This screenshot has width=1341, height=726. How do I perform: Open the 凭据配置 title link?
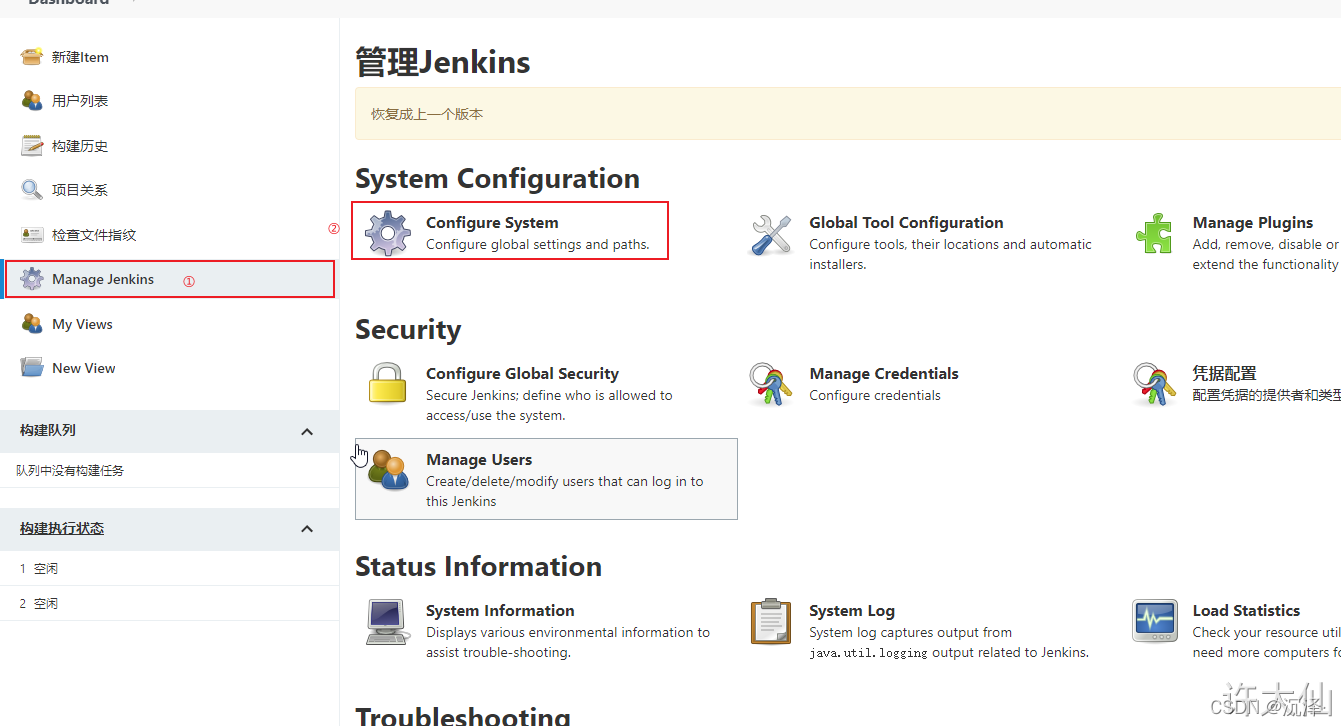point(1225,374)
